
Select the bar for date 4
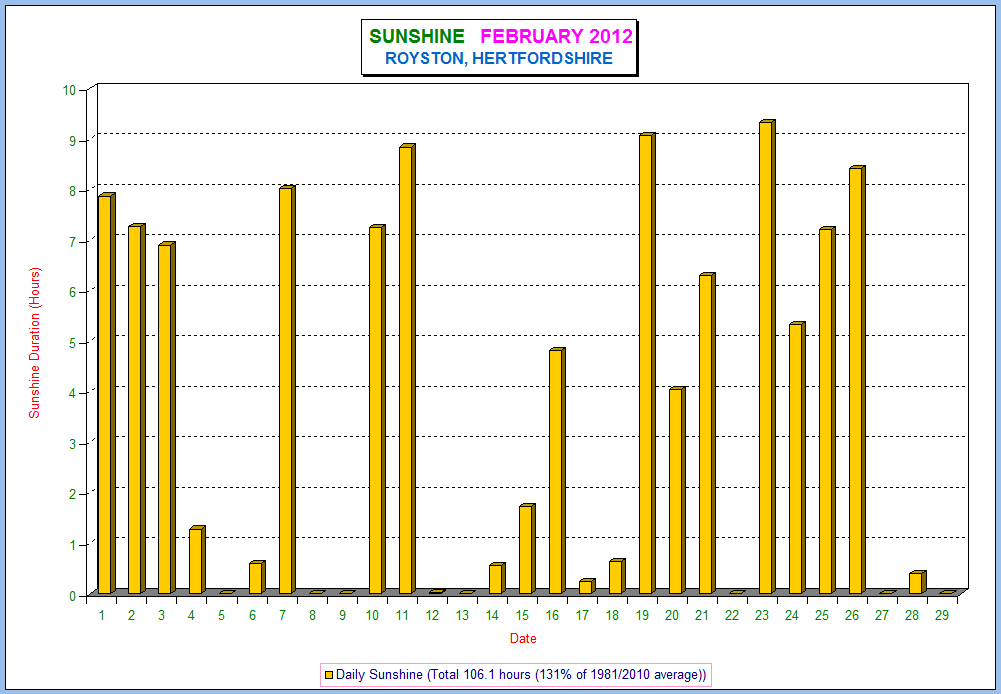coord(197,560)
